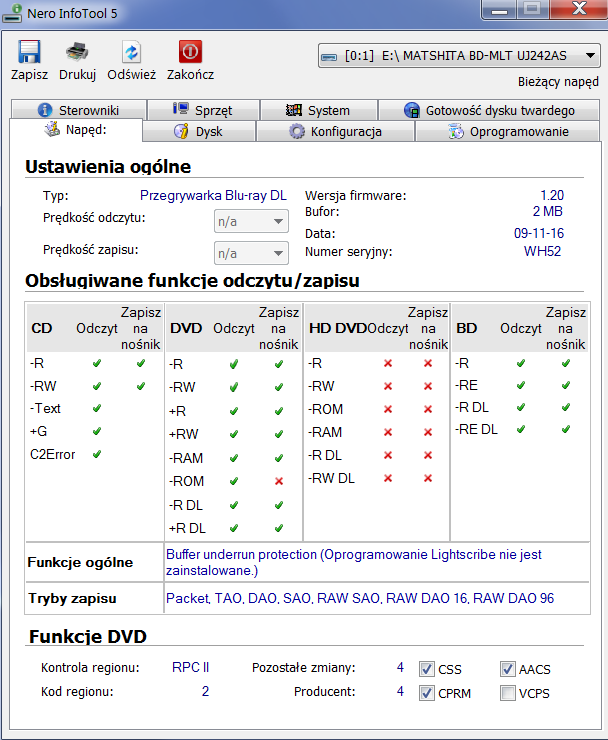Click the date value 09-11-16
This screenshot has height=740, width=608.
(539, 233)
